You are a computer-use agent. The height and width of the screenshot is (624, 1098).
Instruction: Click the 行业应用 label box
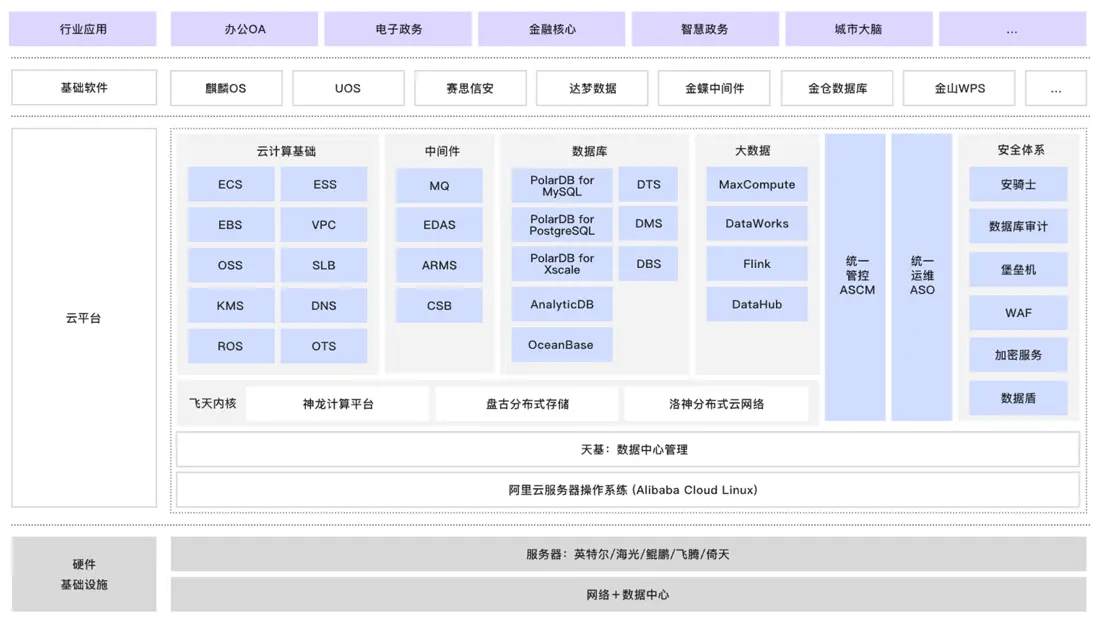(x=83, y=29)
